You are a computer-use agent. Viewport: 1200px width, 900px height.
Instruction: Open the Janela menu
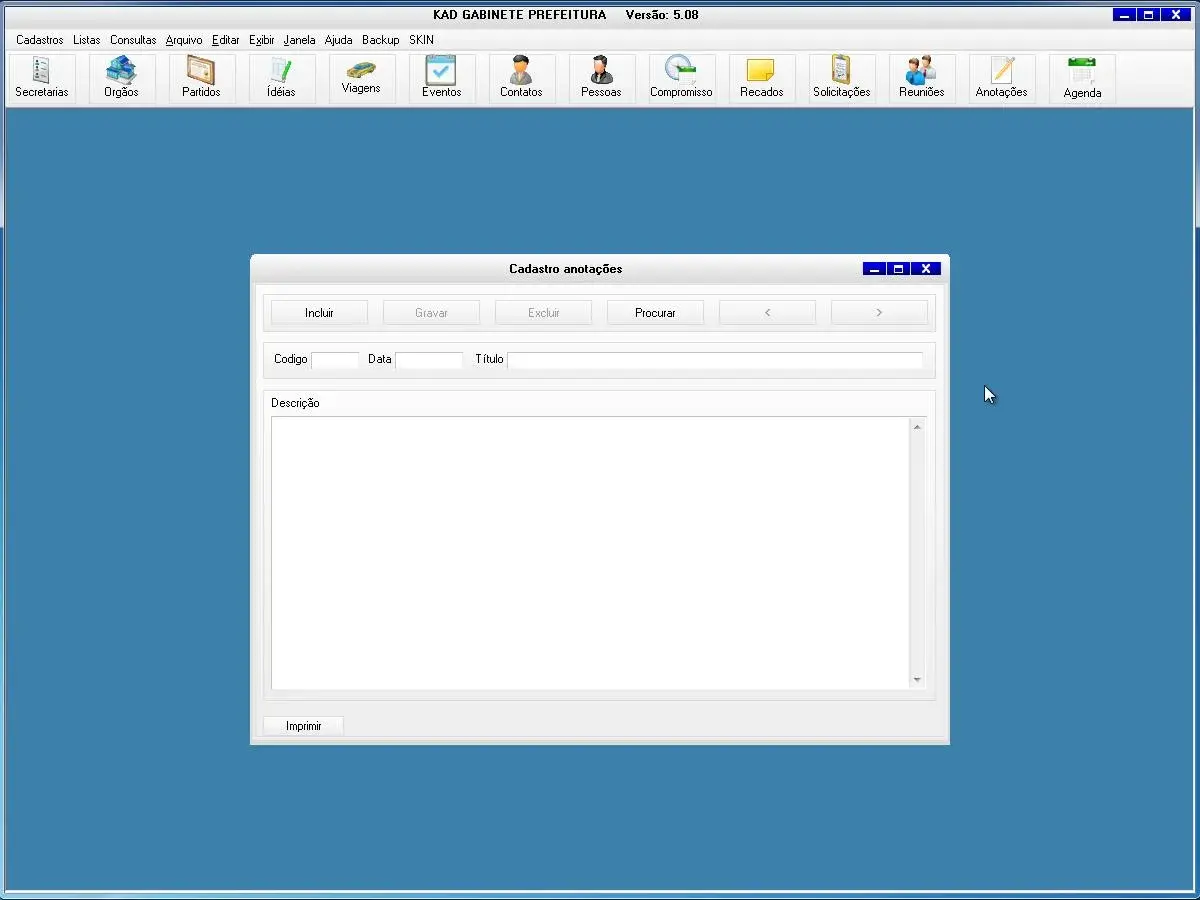(299, 40)
